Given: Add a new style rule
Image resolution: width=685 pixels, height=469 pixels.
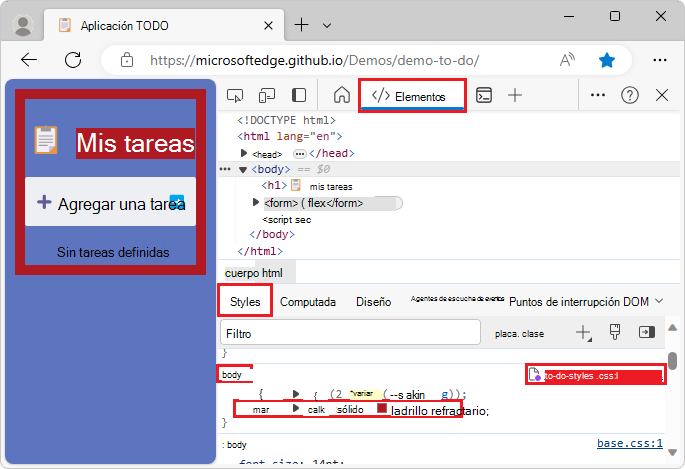Looking at the screenshot, I should (583, 333).
